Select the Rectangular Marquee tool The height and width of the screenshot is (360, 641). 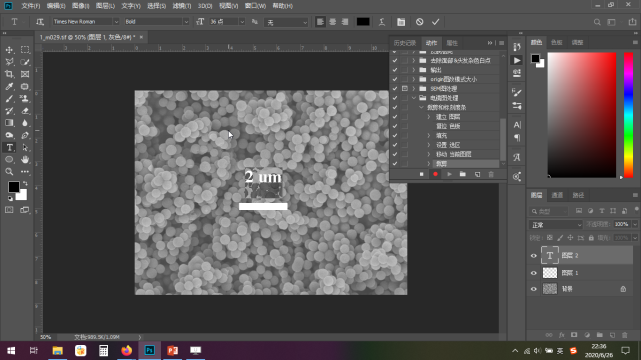pyautogui.click(x=25, y=50)
